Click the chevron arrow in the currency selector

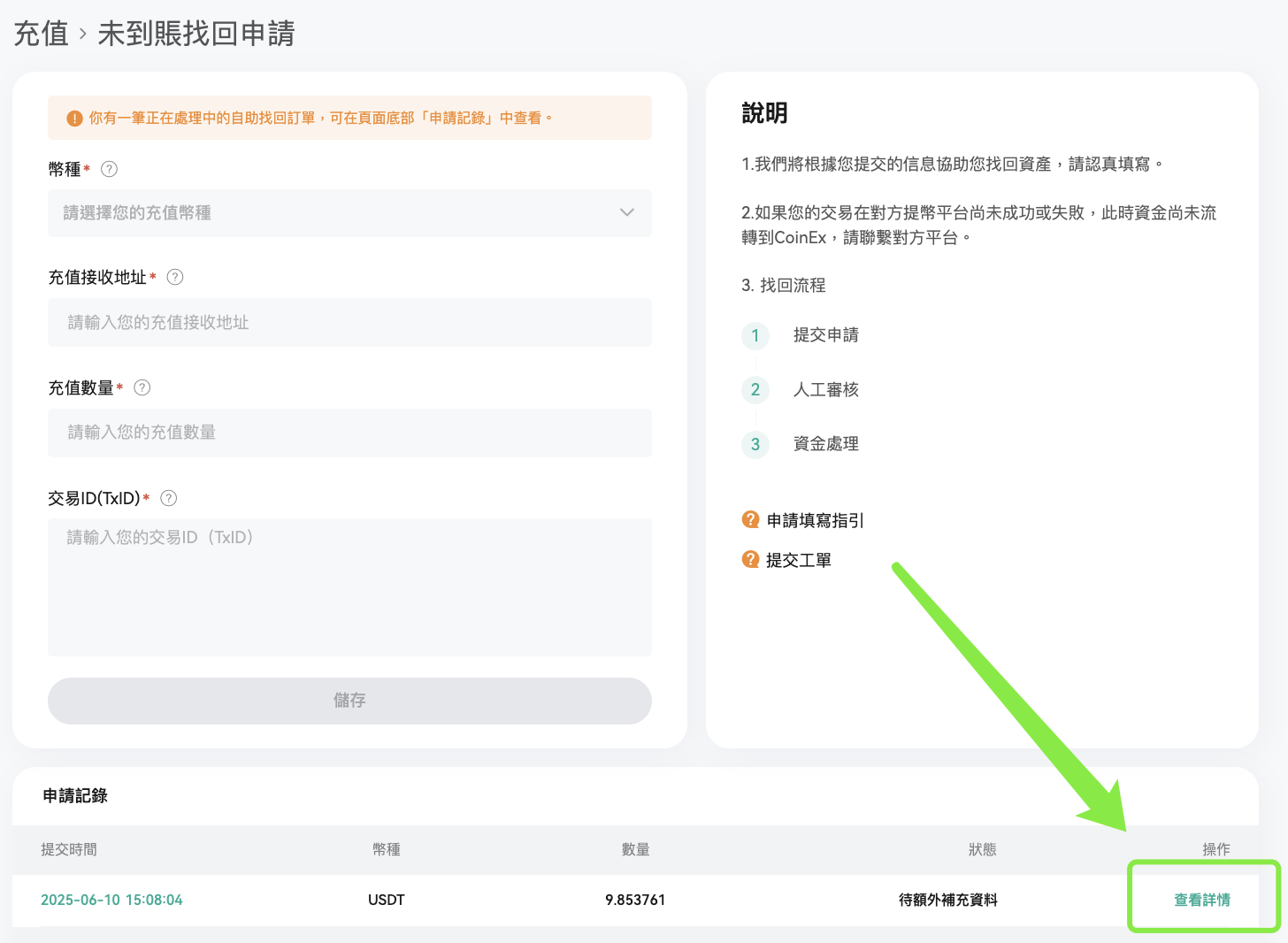click(x=627, y=213)
